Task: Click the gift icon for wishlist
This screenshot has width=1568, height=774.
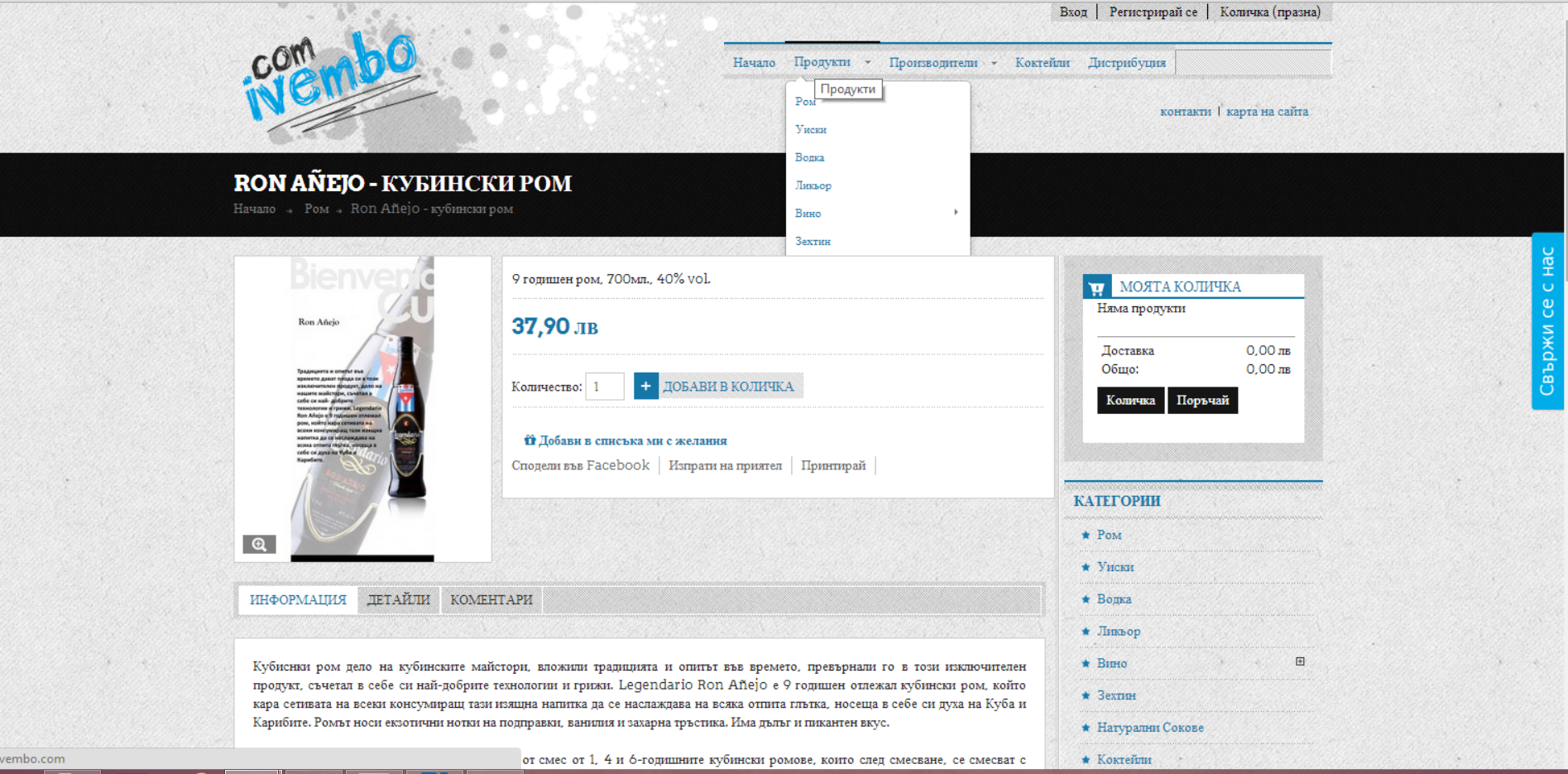Action: (x=530, y=440)
